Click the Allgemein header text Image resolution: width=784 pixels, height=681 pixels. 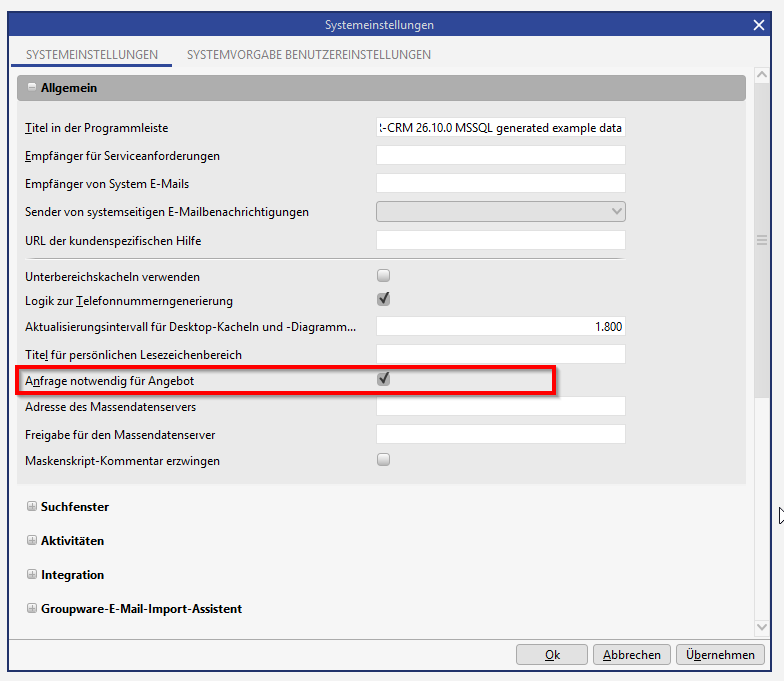tap(69, 88)
